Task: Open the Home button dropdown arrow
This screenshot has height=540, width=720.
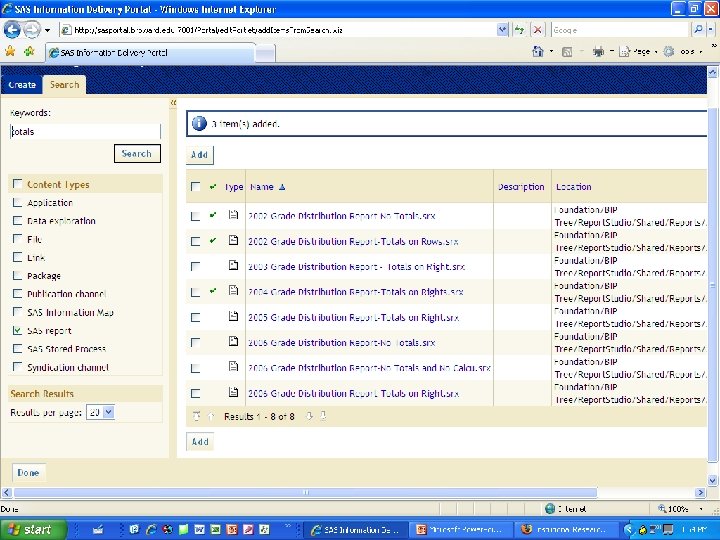Action: pyautogui.click(x=551, y=51)
